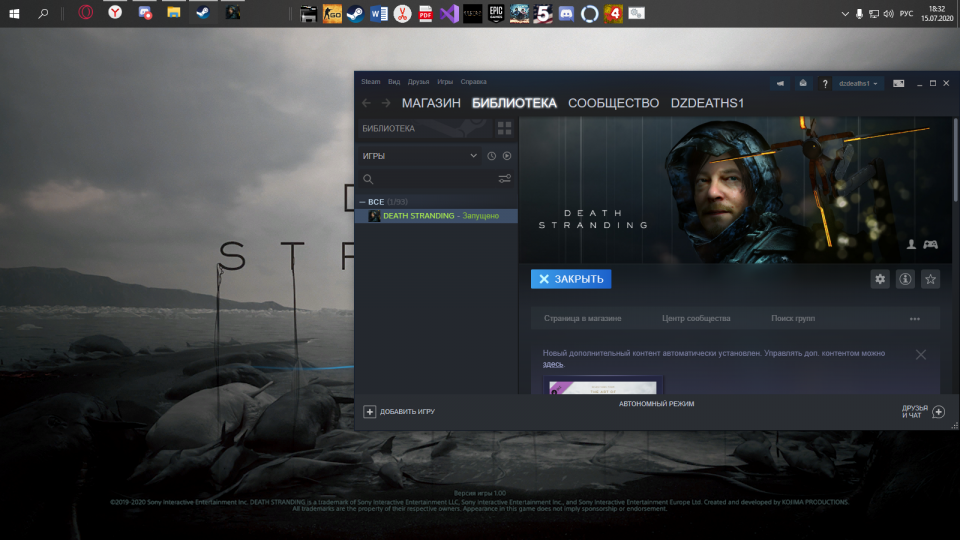Click the Steam help question mark

825,83
